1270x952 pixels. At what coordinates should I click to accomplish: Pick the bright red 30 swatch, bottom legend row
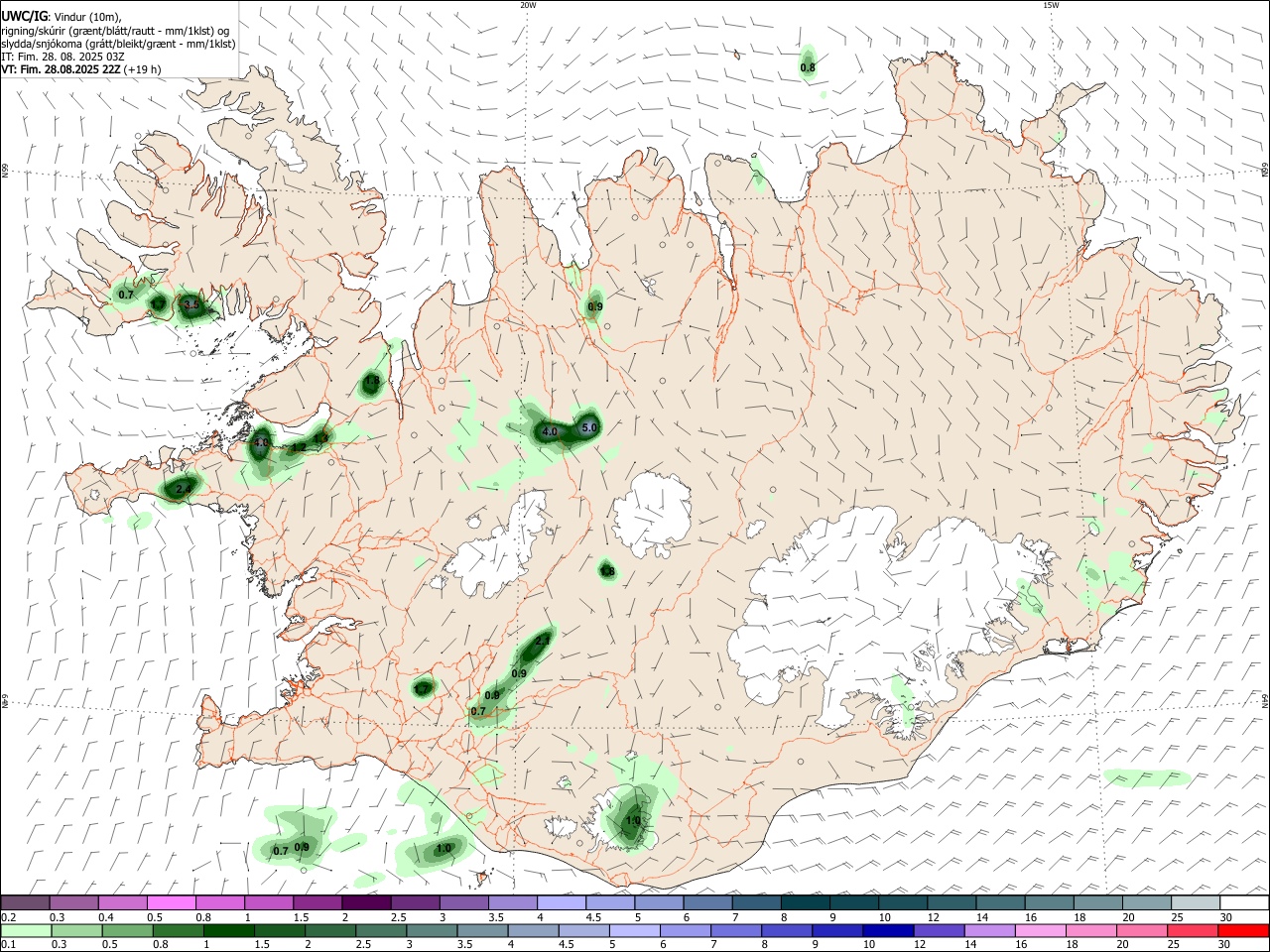click(x=1243, y=930)
